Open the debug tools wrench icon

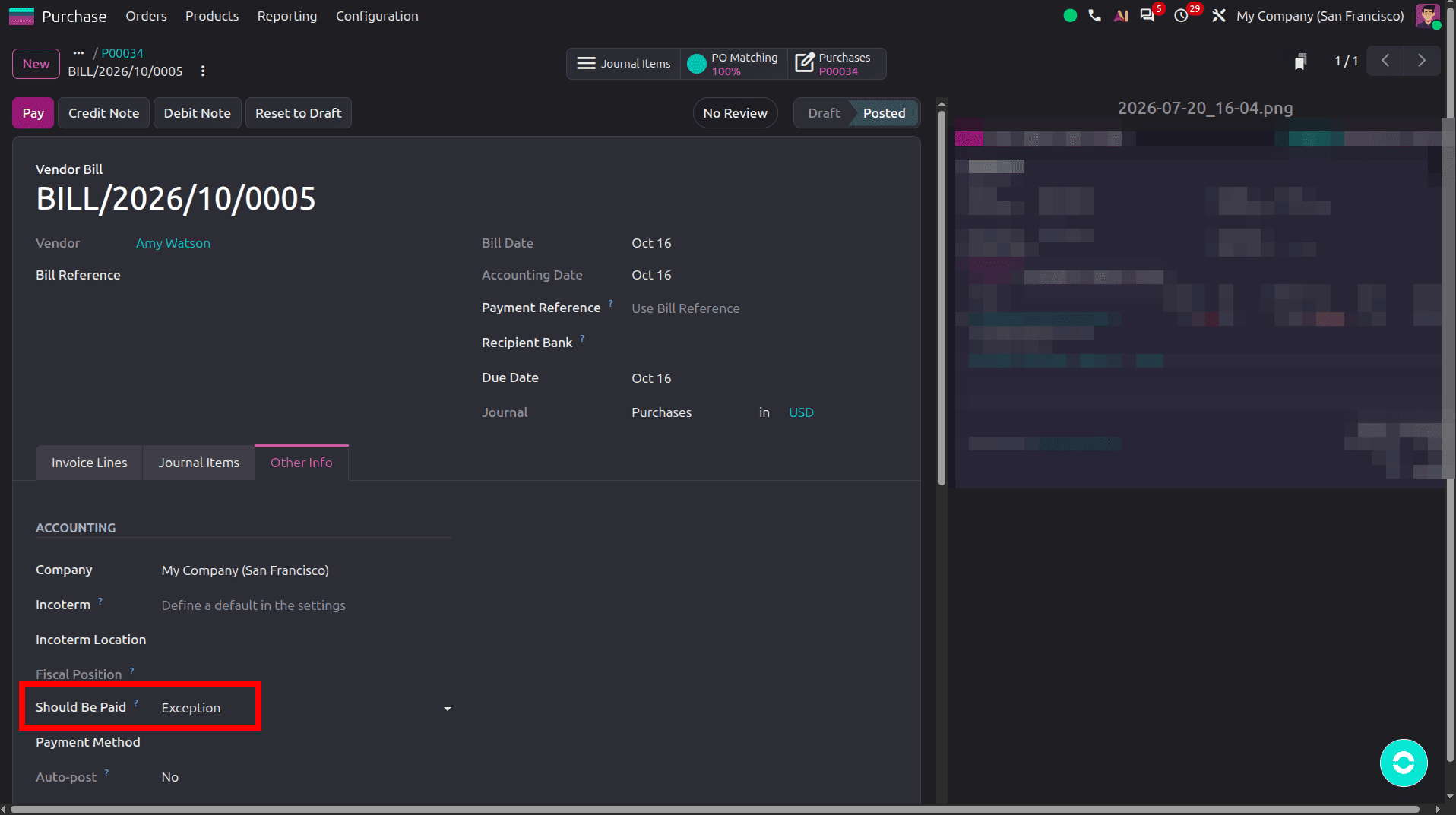pyautogui.click(x=1219, y=16)
